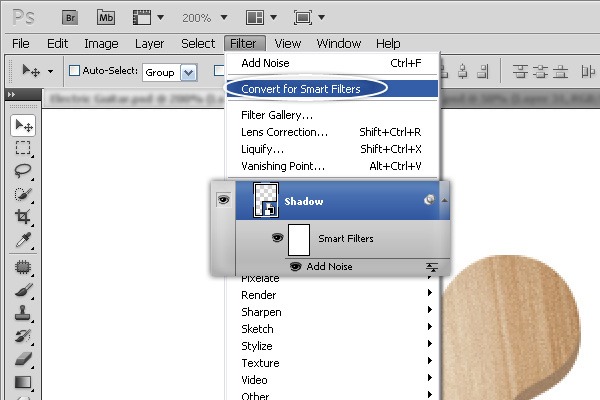The width and height of the screenshot is (600, 400).
Task: Select the History Brush tool
Action: (x=23, y=336)
